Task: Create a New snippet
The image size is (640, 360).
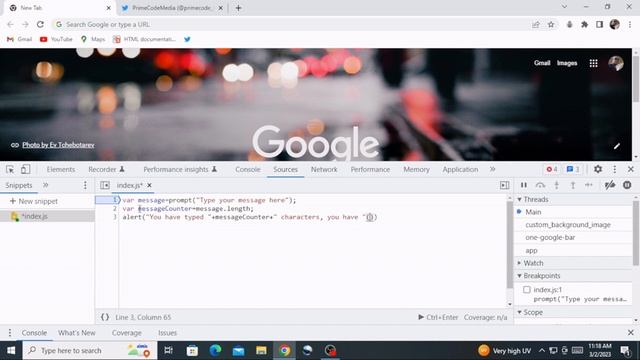Action: pyautogui.click(x=33, y=201)
